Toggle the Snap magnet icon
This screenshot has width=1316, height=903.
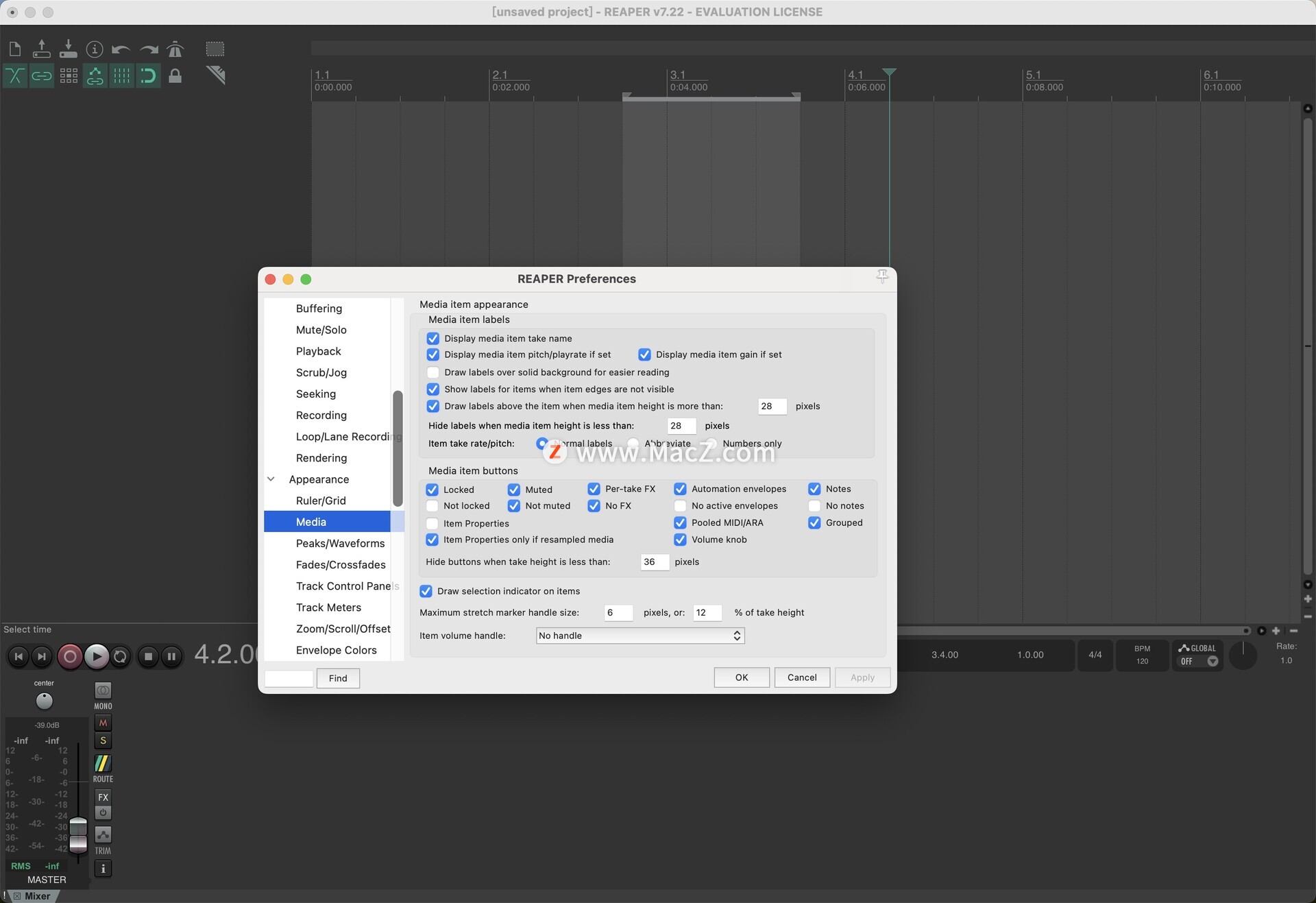(148, 75)
